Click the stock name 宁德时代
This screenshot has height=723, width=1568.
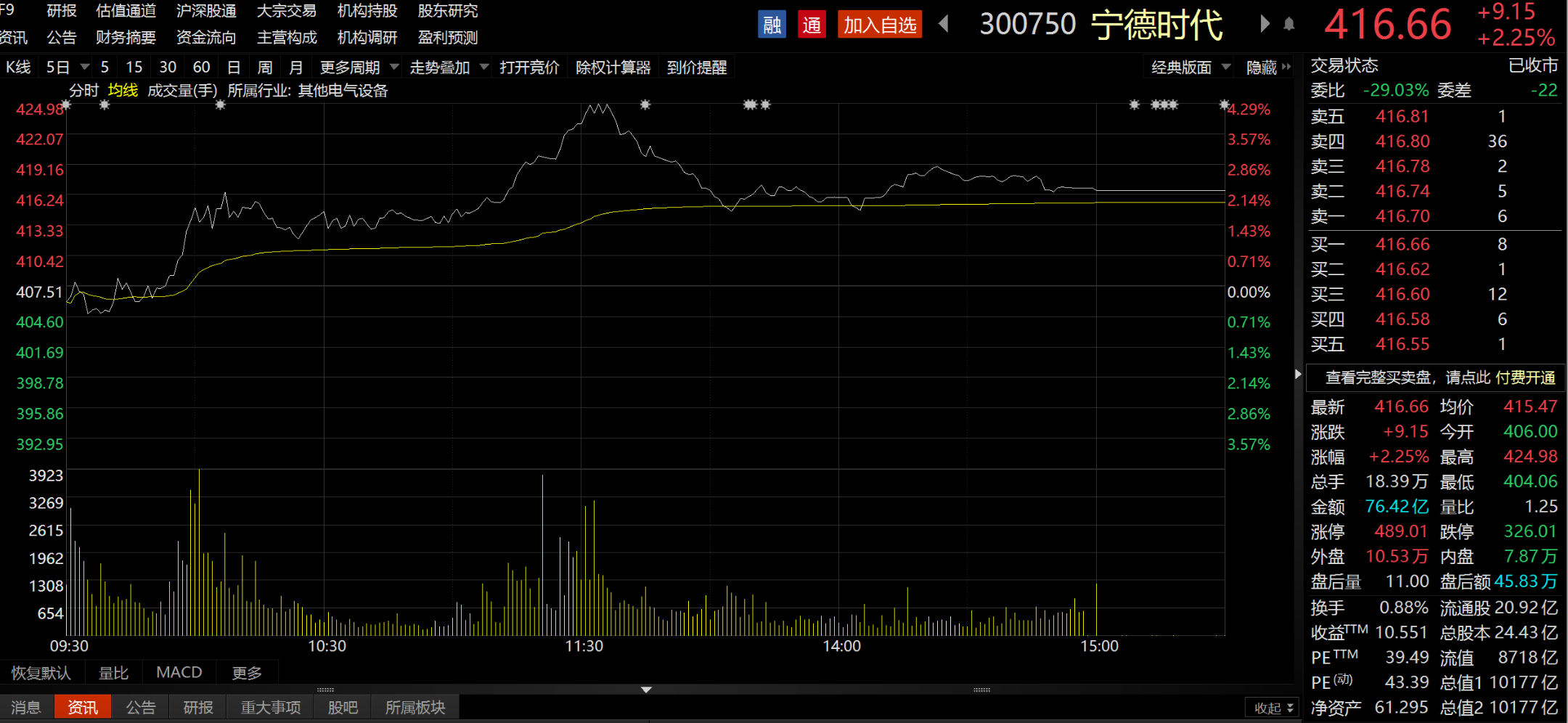(1157, 25)
